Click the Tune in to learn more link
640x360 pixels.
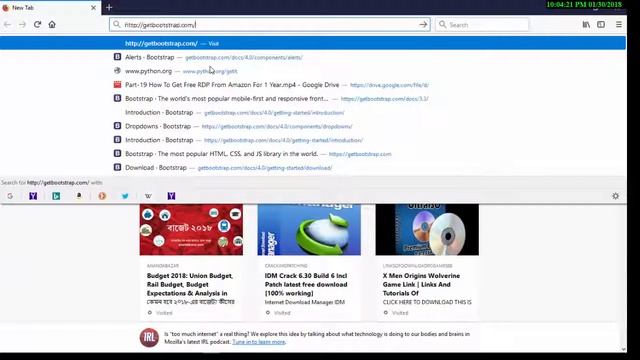click(x=258, y=342)
